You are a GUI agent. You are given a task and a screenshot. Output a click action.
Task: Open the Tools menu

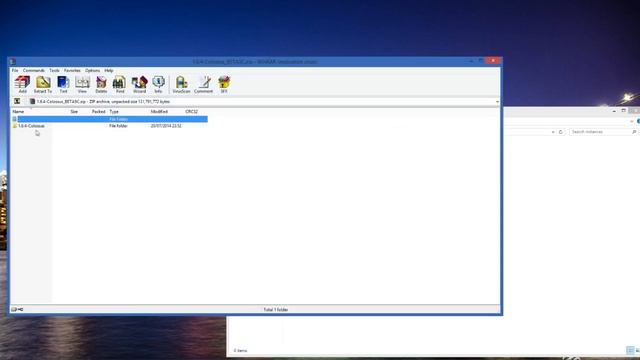[54, 71]
